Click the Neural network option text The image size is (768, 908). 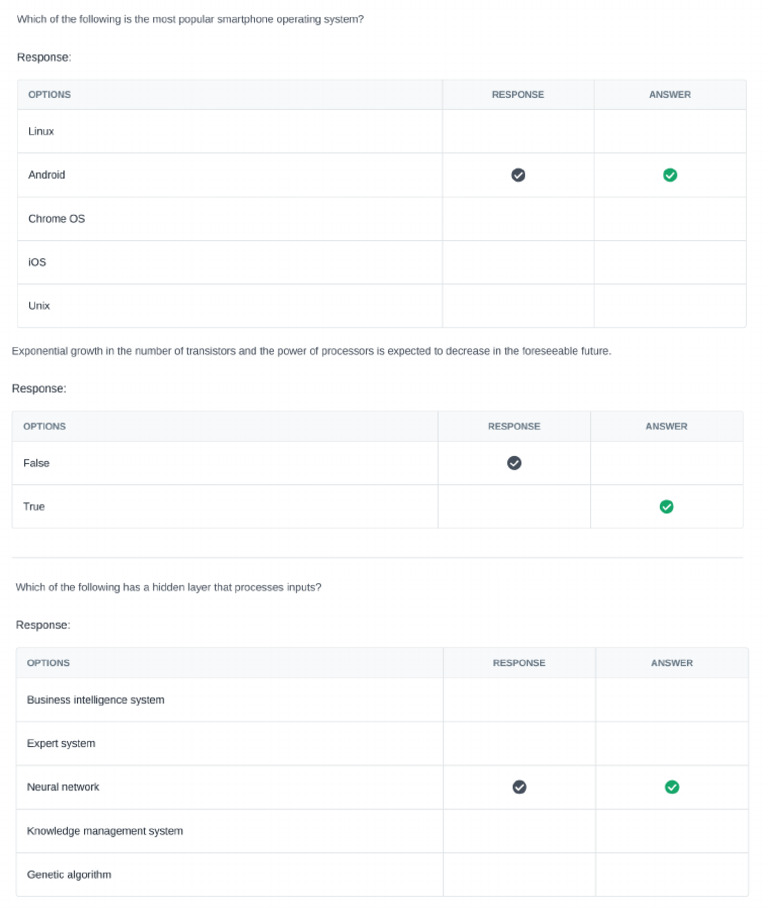click(x=63, y=787)
